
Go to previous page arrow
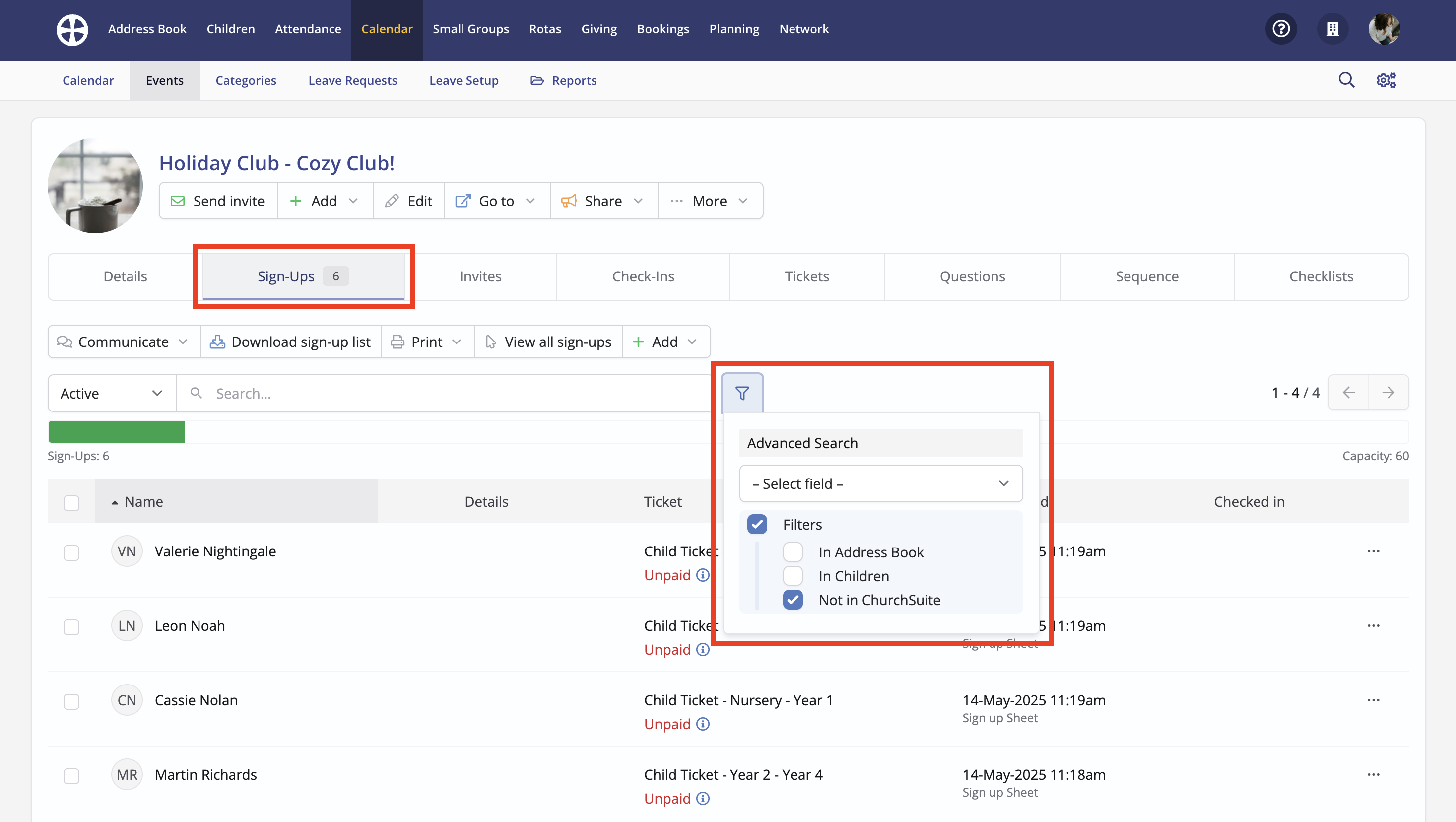tap(1348, 392)
